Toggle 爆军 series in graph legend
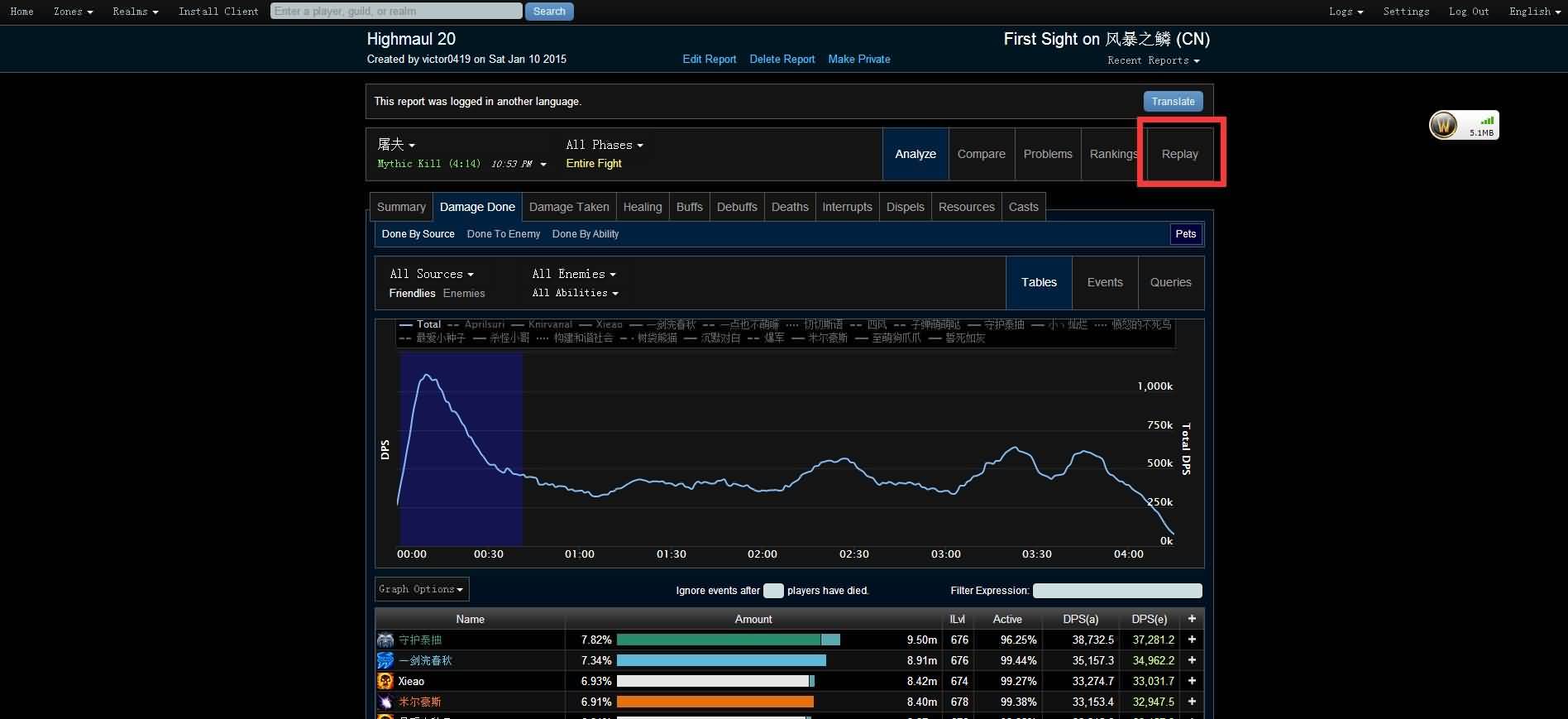The image size is (1568, 719). pos(767,338)
